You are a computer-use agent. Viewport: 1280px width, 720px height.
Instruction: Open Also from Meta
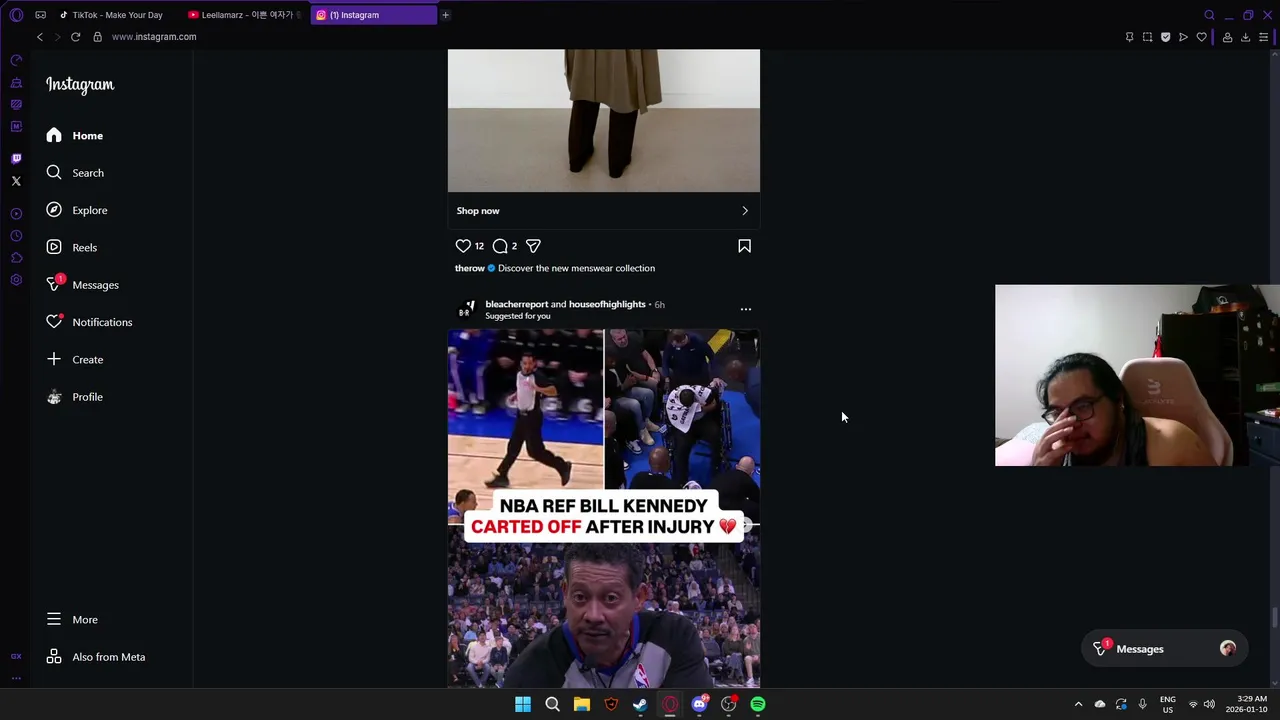pos(95,657)
